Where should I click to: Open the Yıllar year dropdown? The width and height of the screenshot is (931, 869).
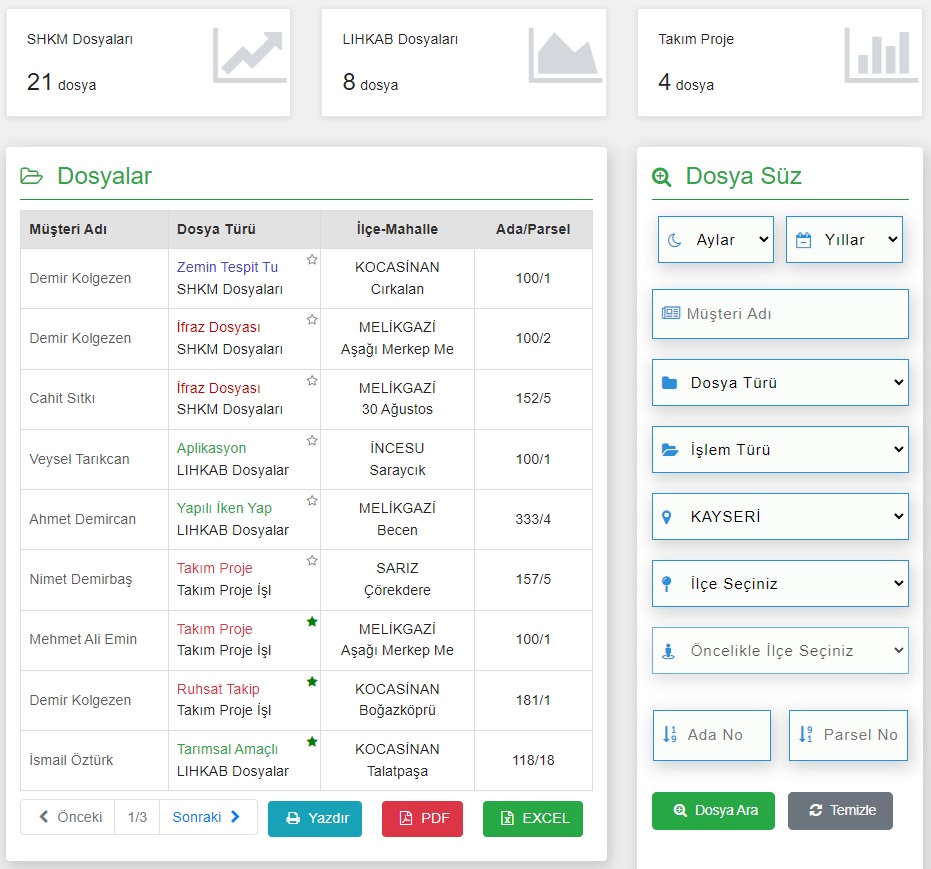tap(844, 240)
